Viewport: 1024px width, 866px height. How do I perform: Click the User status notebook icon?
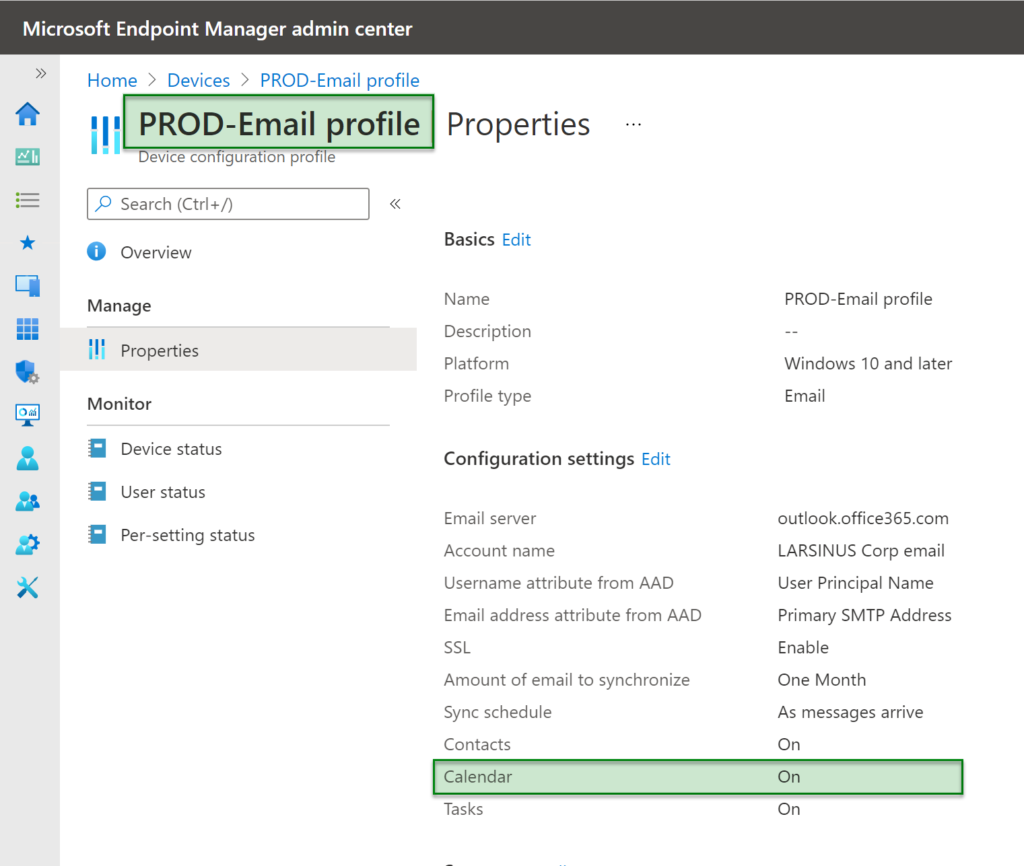pos(97,491)
